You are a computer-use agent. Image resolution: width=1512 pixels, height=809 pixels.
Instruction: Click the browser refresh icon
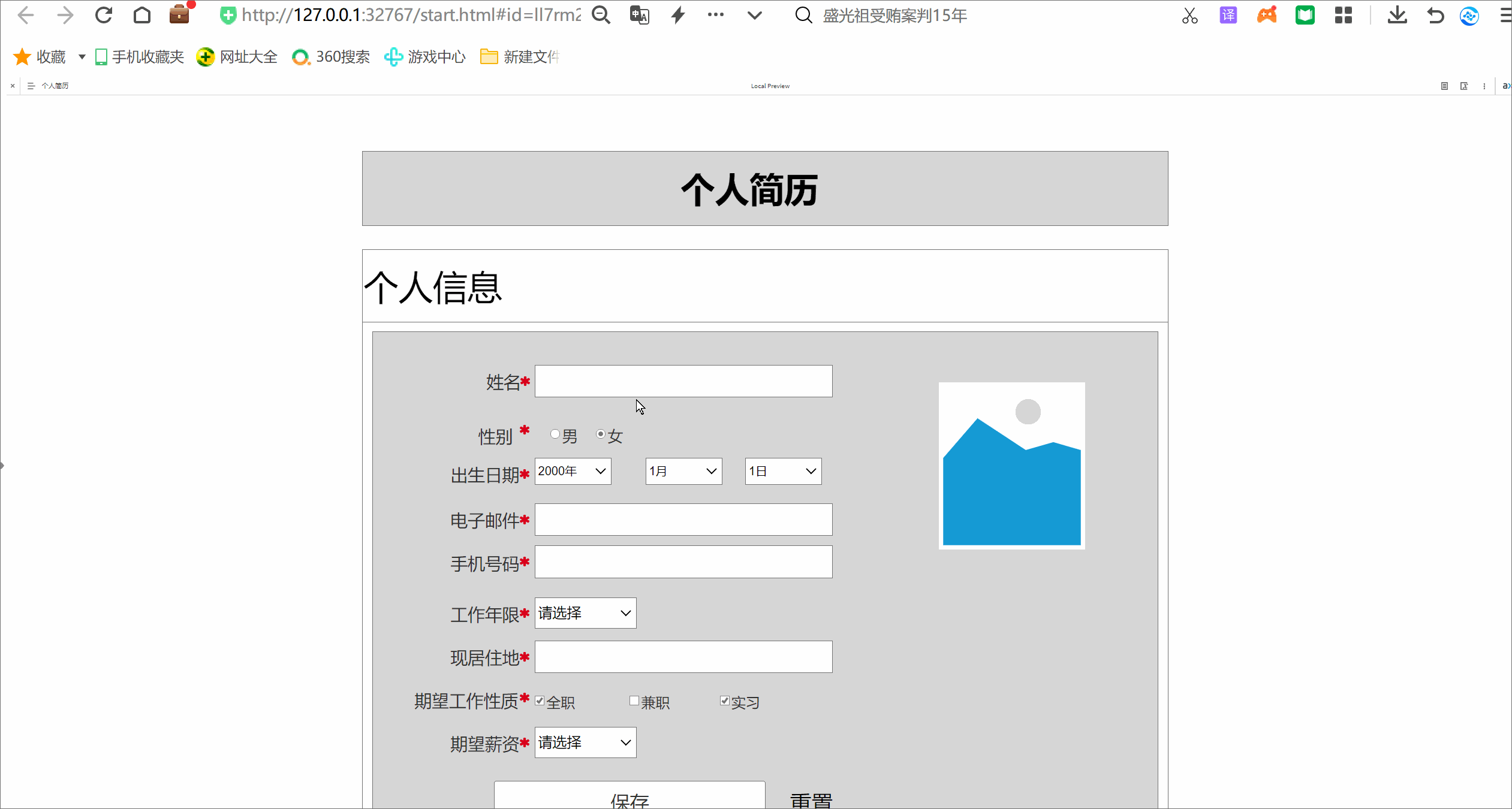pyautogui.click(x=104, y=15)
